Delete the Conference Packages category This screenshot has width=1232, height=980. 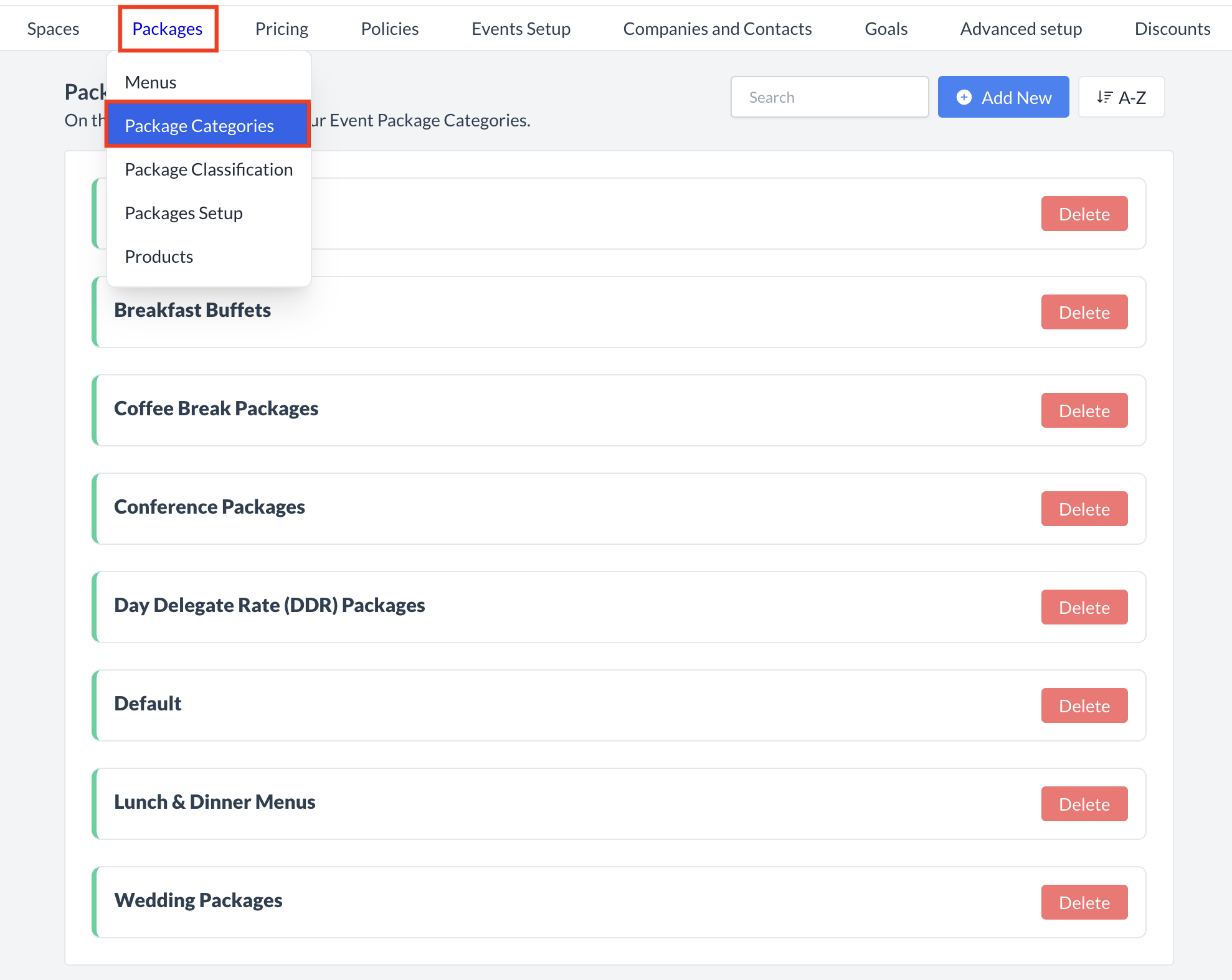tap(1084, 509)
